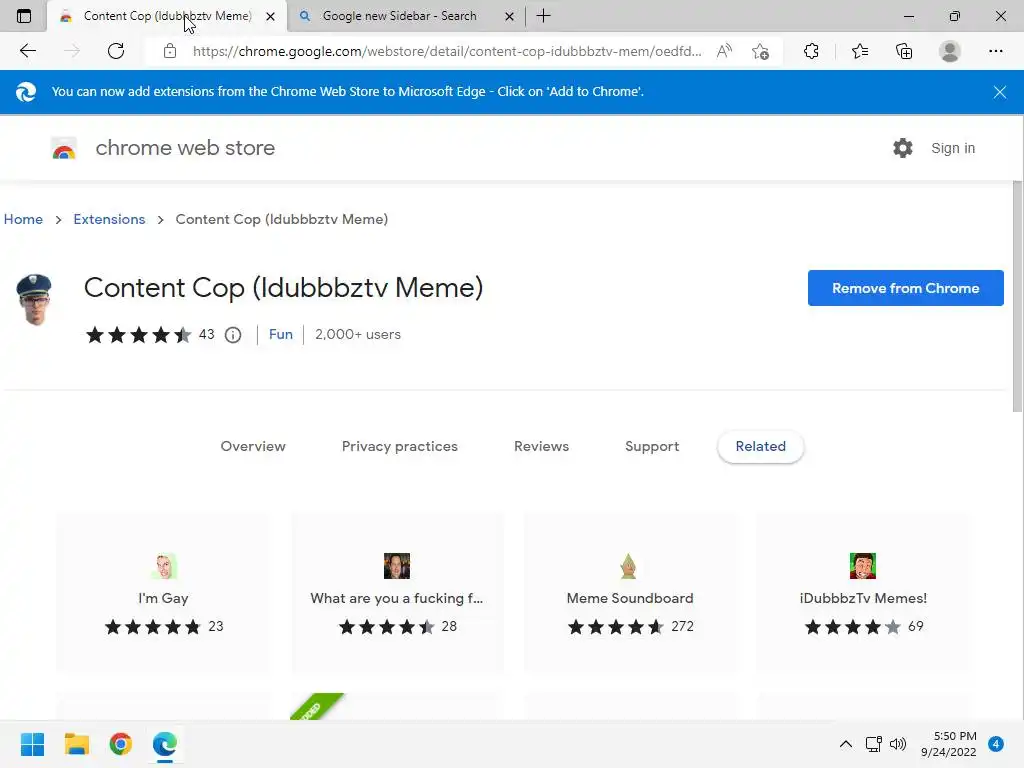
Task: Open clock showing 5:50 PM
Action: (948, 744)
